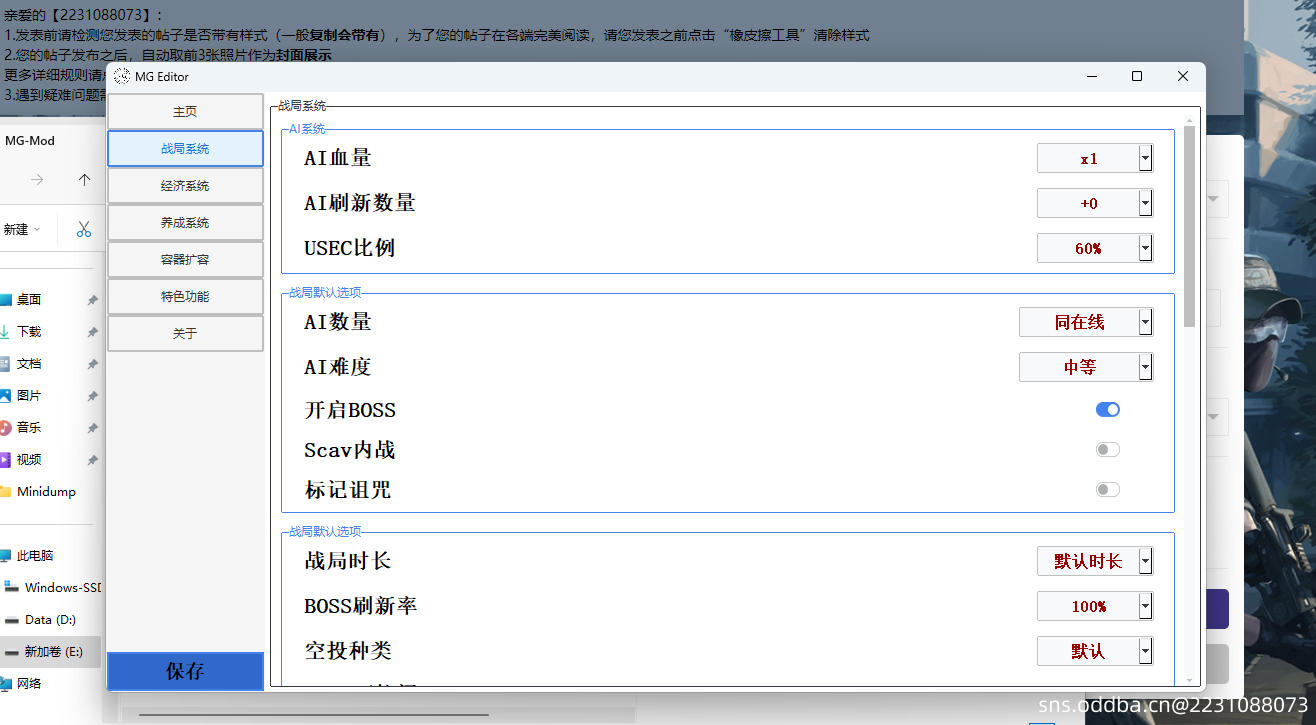Click the scrollbar down arrow in MG Editor
The height and width of the screenshot is (725, 1316).
(x=1189, y=679)
